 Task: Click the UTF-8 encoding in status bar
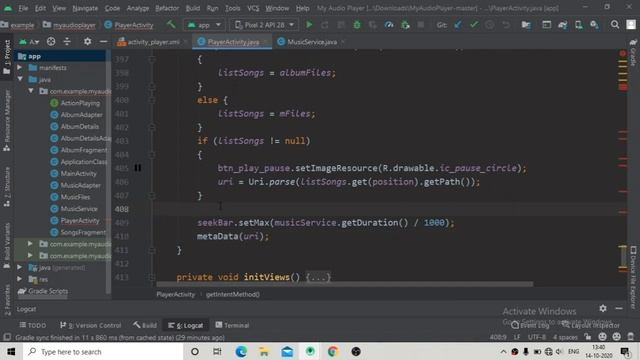[537, 337]
